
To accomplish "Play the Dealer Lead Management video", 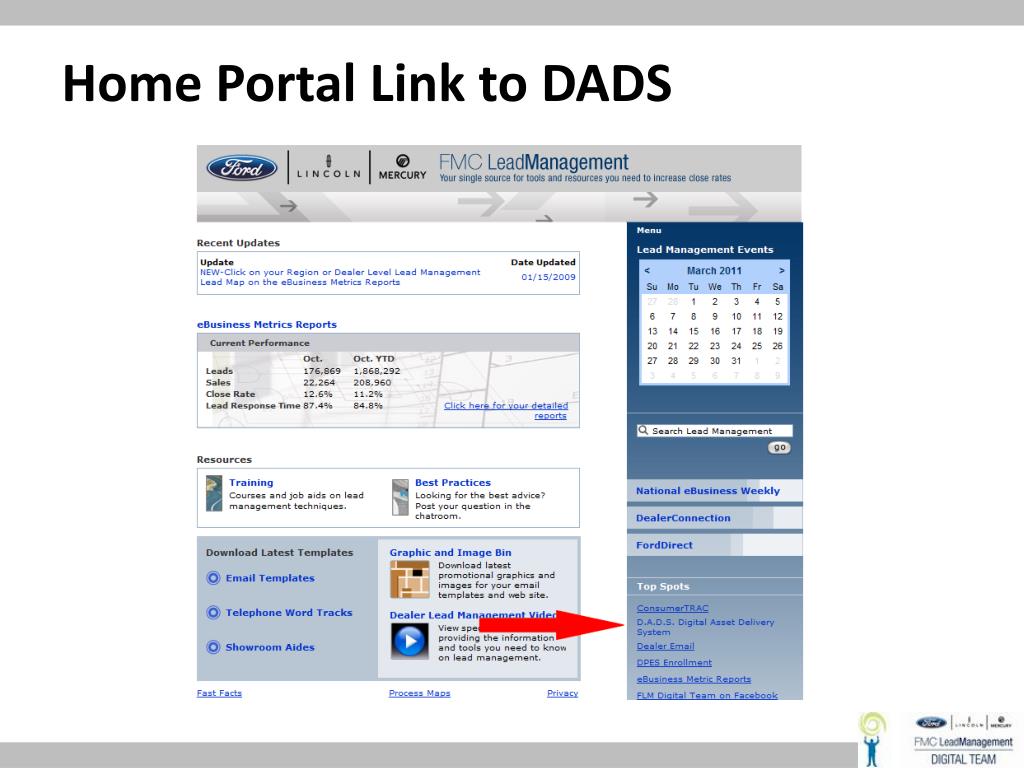I will (409, 641).
